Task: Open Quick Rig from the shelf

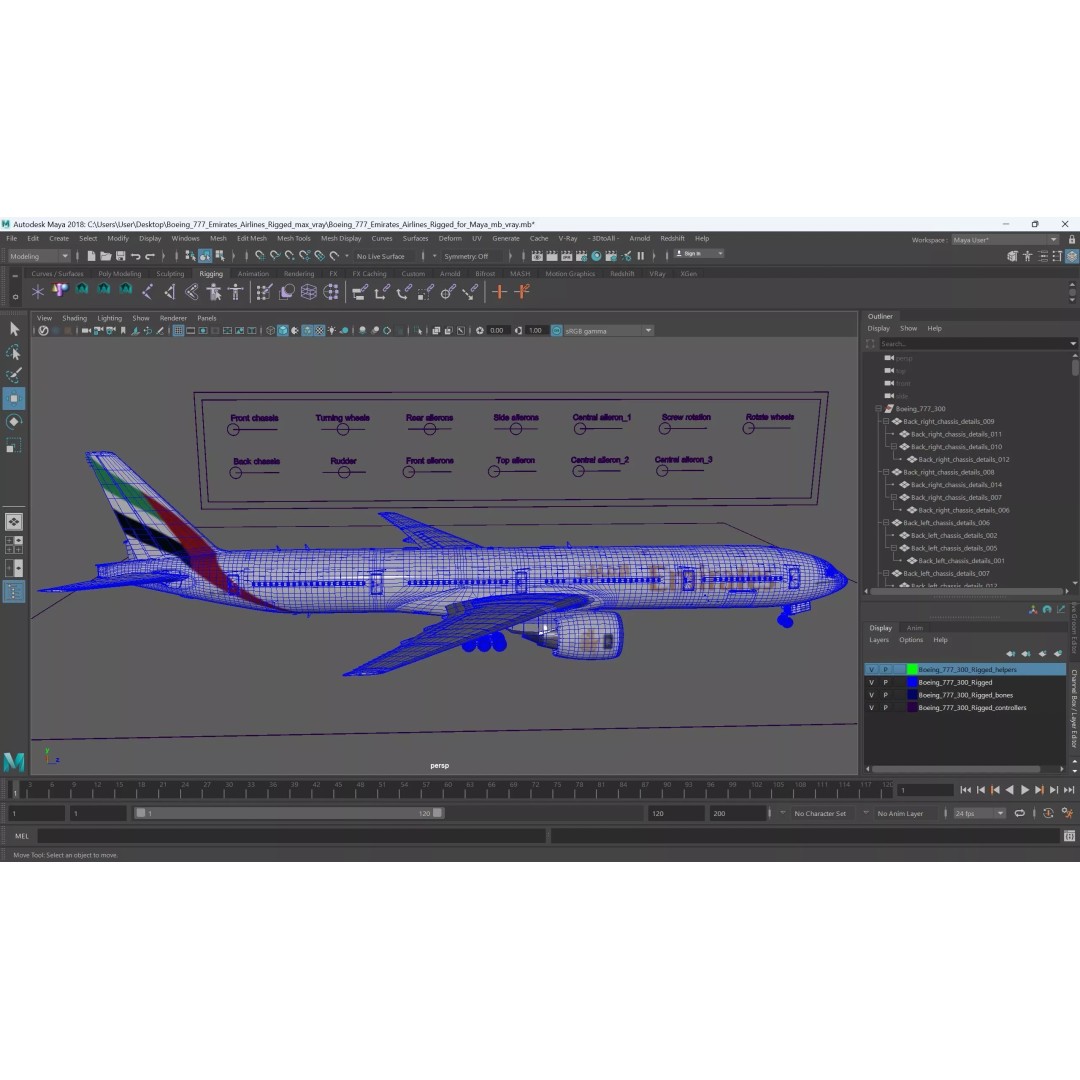Action: click(214, 292)
